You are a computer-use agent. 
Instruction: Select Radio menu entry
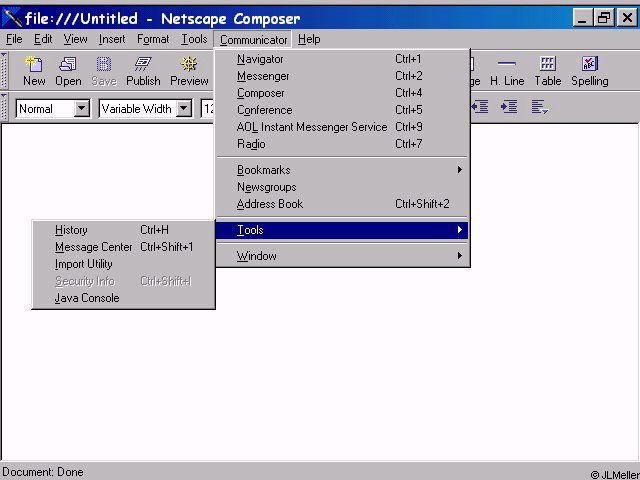(342, 144)
